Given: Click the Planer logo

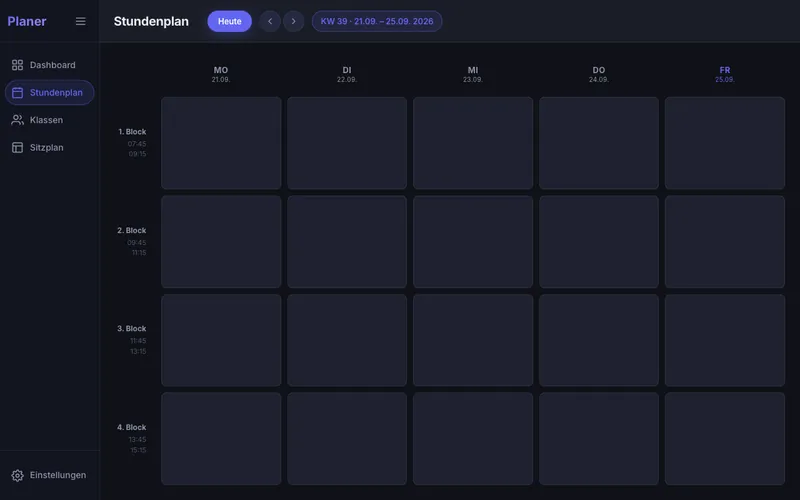Looking at the screenshot, I should coord(27,21).
